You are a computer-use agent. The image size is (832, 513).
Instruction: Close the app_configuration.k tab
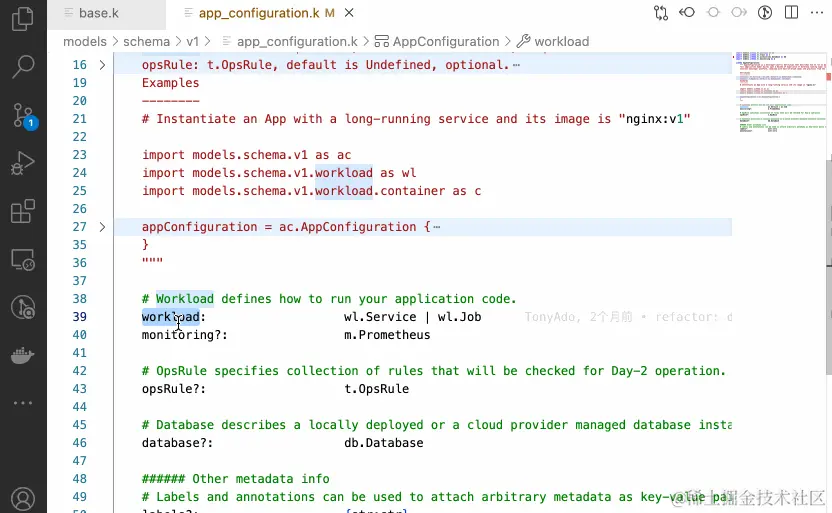349,13
